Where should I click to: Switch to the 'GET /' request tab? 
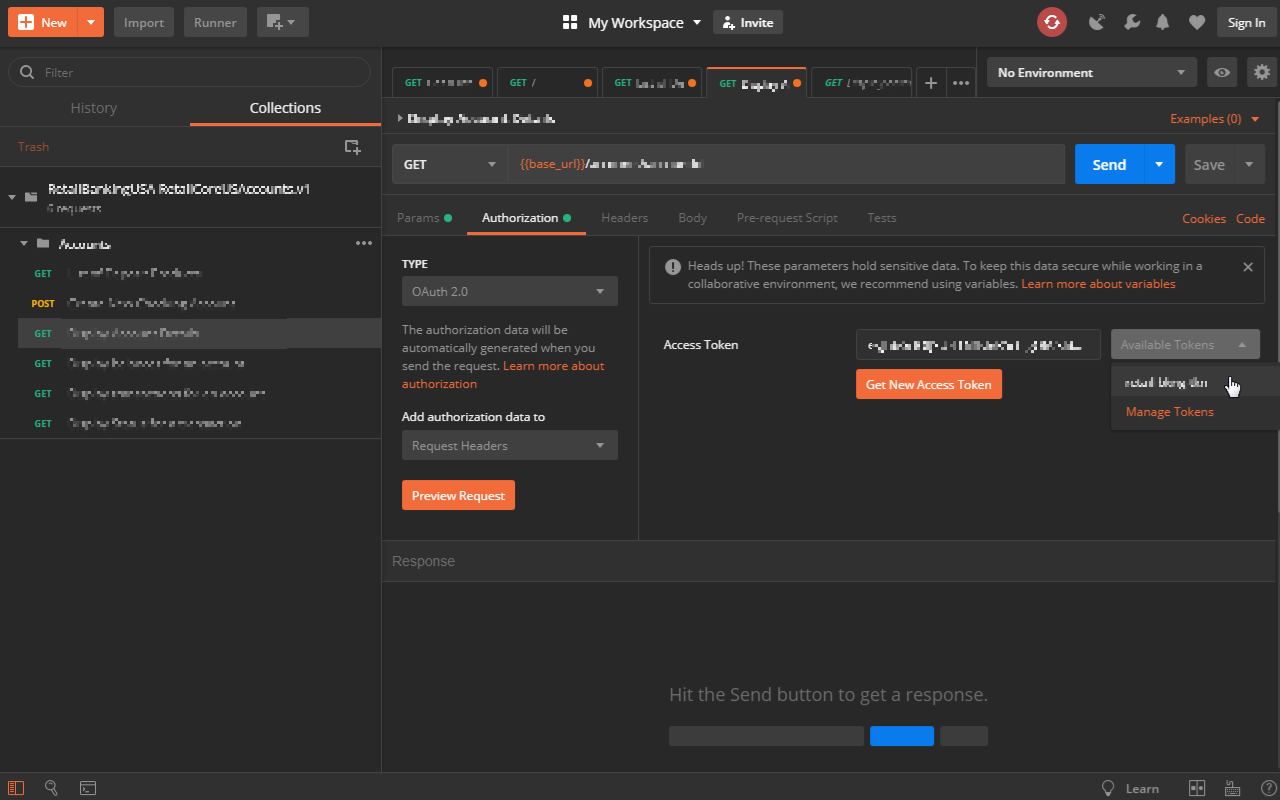[549, 83]
